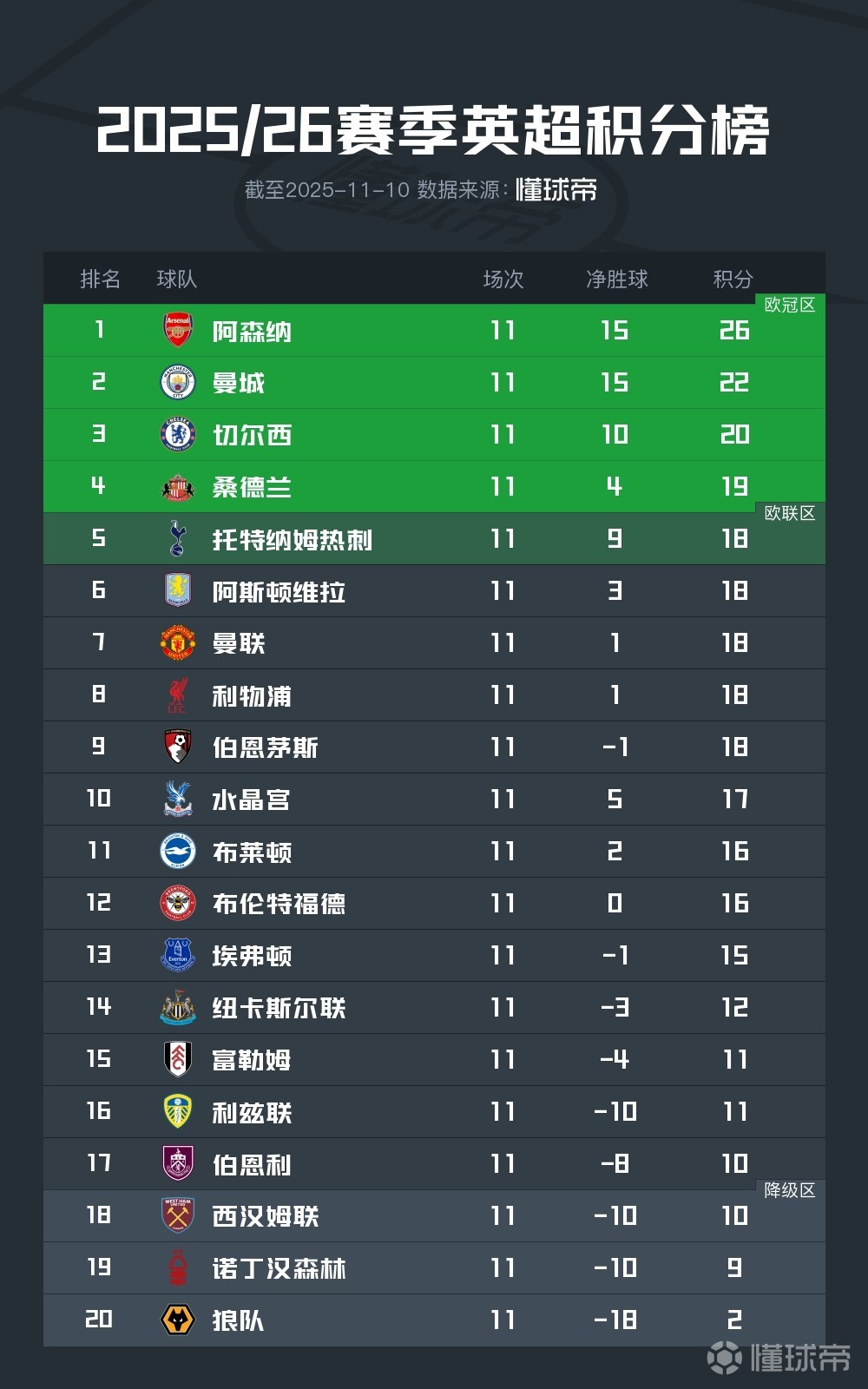868x1389 pixels.
Task: Click the 布伦特福德 team name
Action: coord(279,904)
